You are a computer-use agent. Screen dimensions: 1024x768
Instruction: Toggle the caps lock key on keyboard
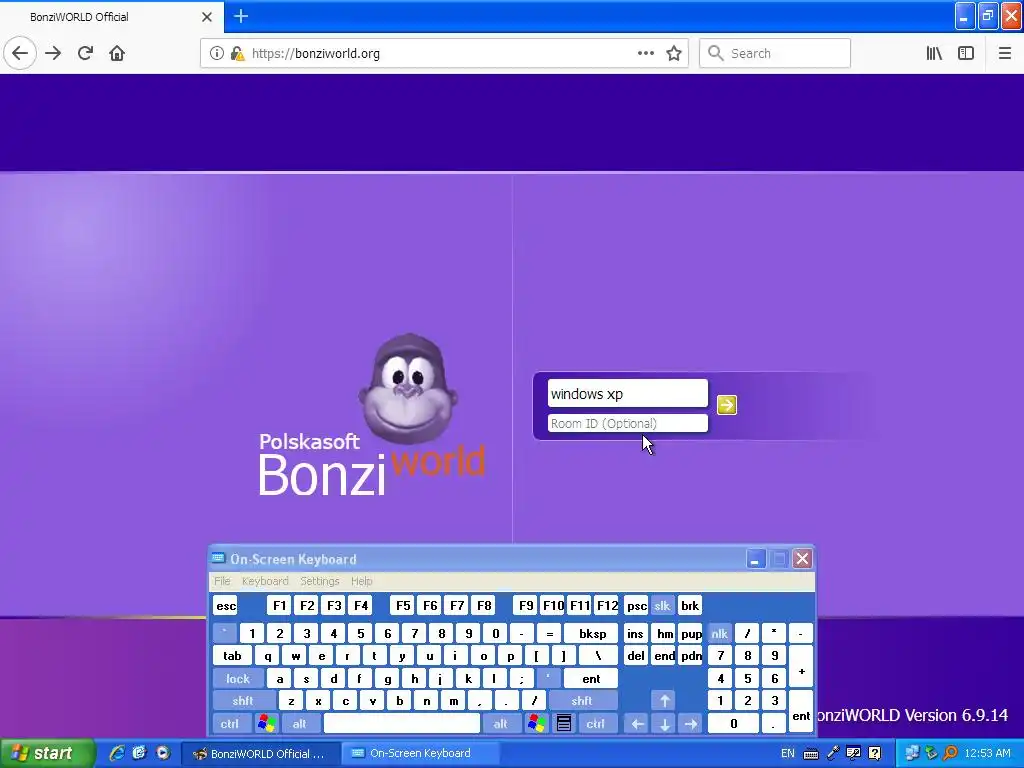(x=238, y=679)
